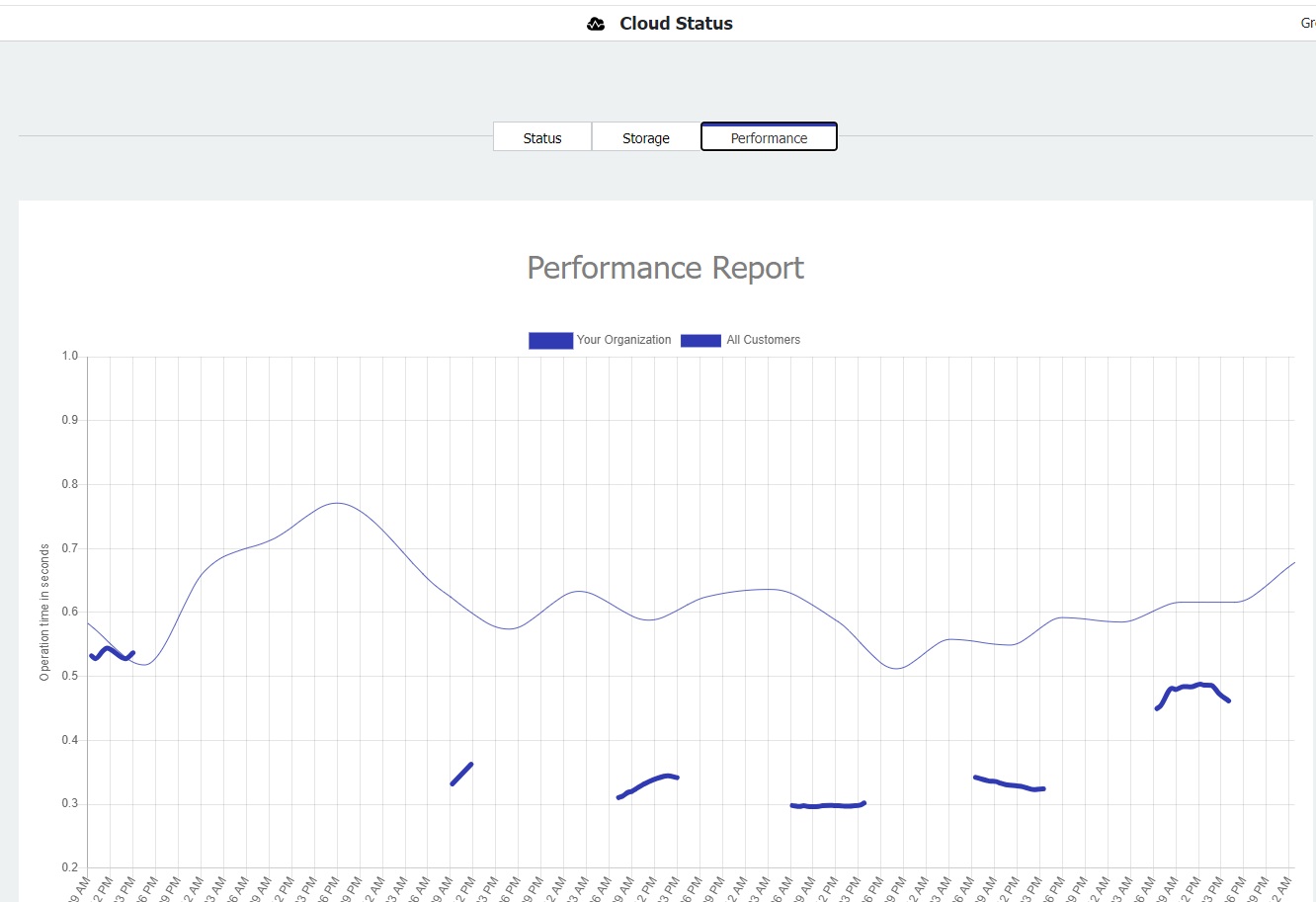The image size is (1316, 902).
Task: Click the Your Organization legend label
Action: pyautogui.click(x=623, y=340)
